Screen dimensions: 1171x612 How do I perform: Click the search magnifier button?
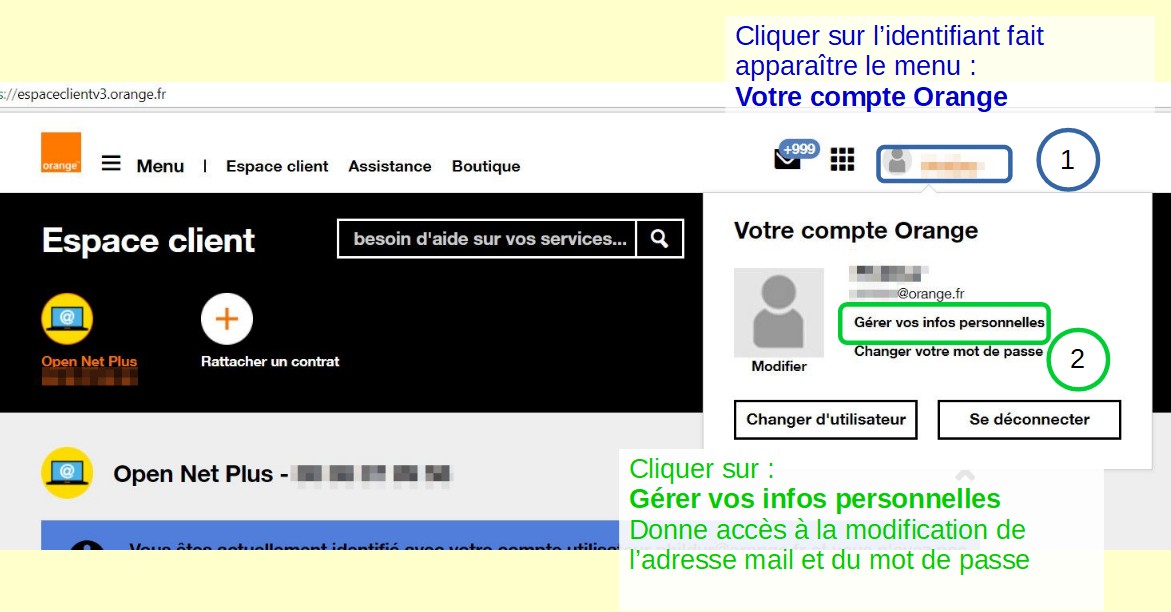click(659, 238)
